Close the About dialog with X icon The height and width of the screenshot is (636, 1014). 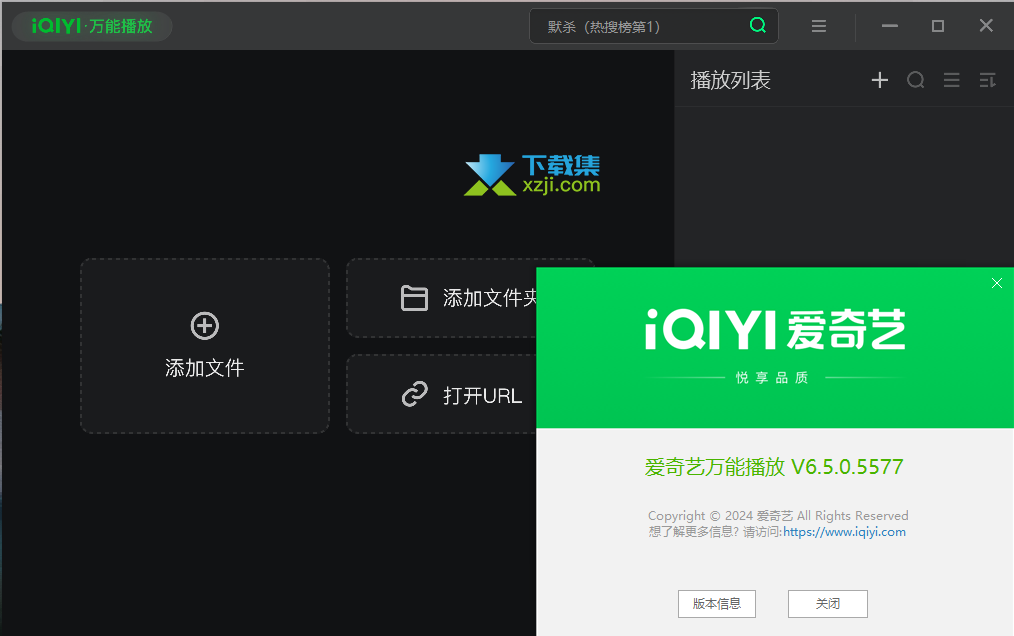997,283
